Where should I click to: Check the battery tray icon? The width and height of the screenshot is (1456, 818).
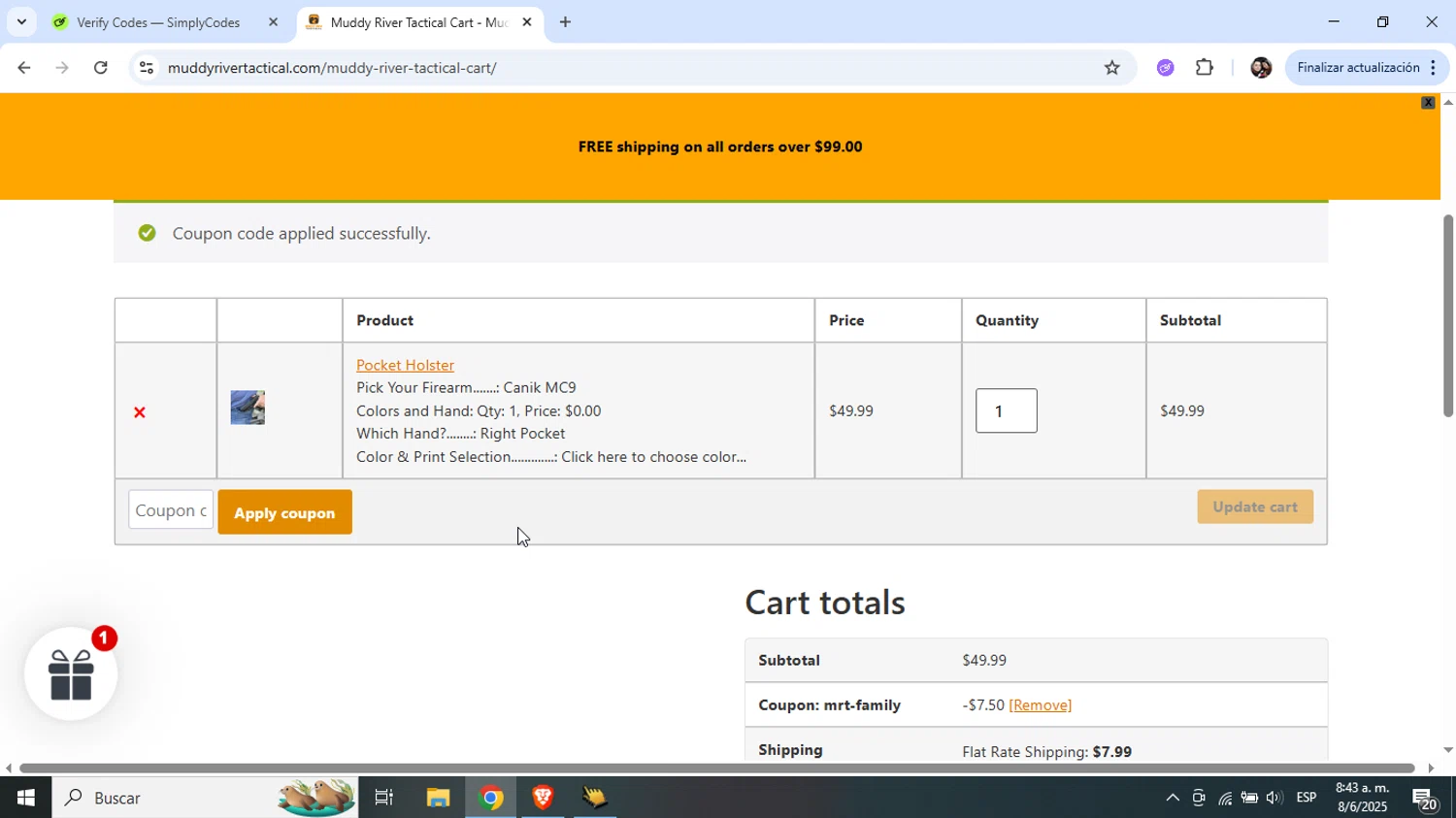click(1249, 798)
